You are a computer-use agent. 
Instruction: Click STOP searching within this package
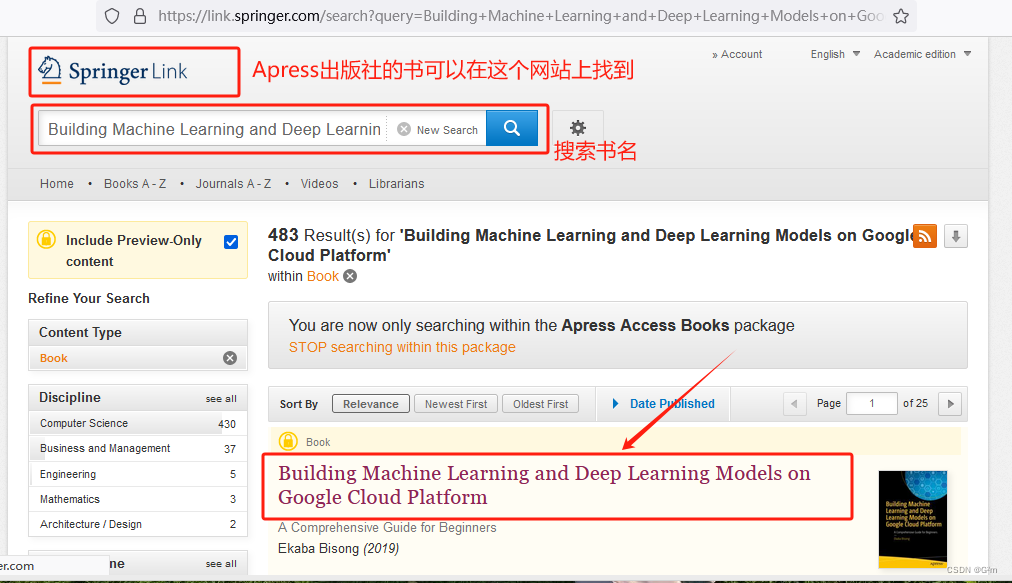[x=402, y=347]
